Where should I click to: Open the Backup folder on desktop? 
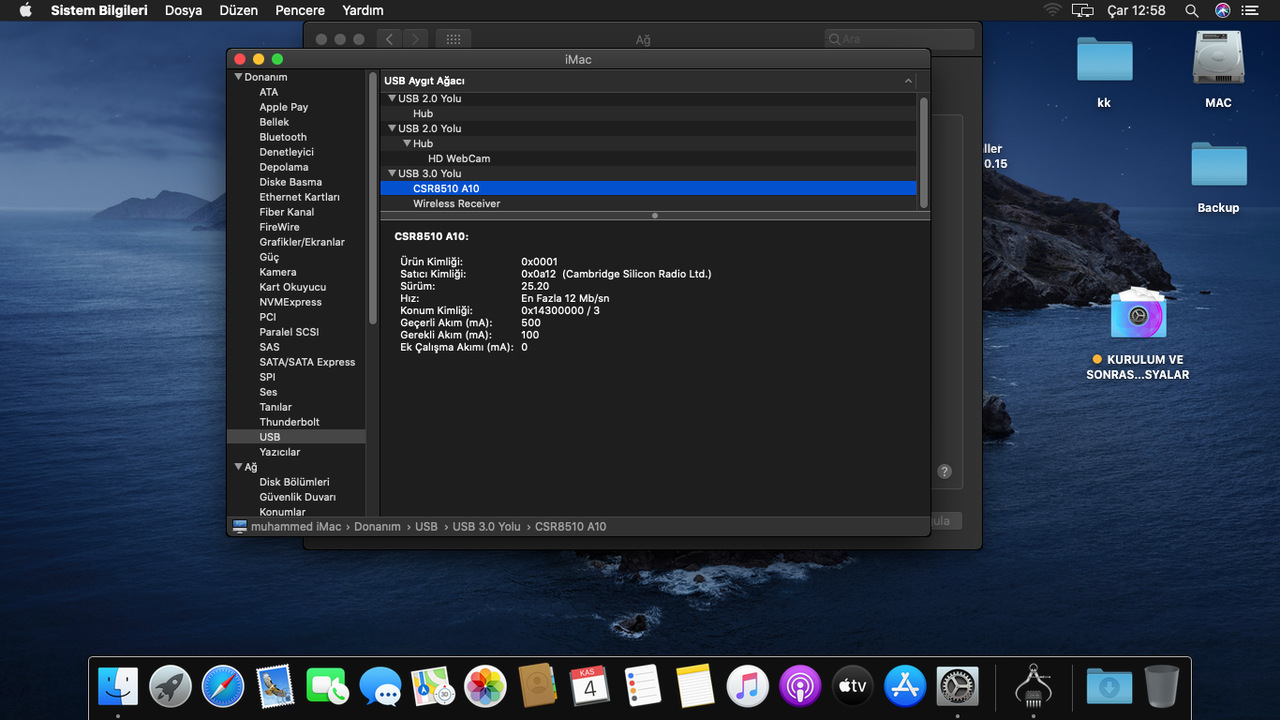tap(1218, 166)
